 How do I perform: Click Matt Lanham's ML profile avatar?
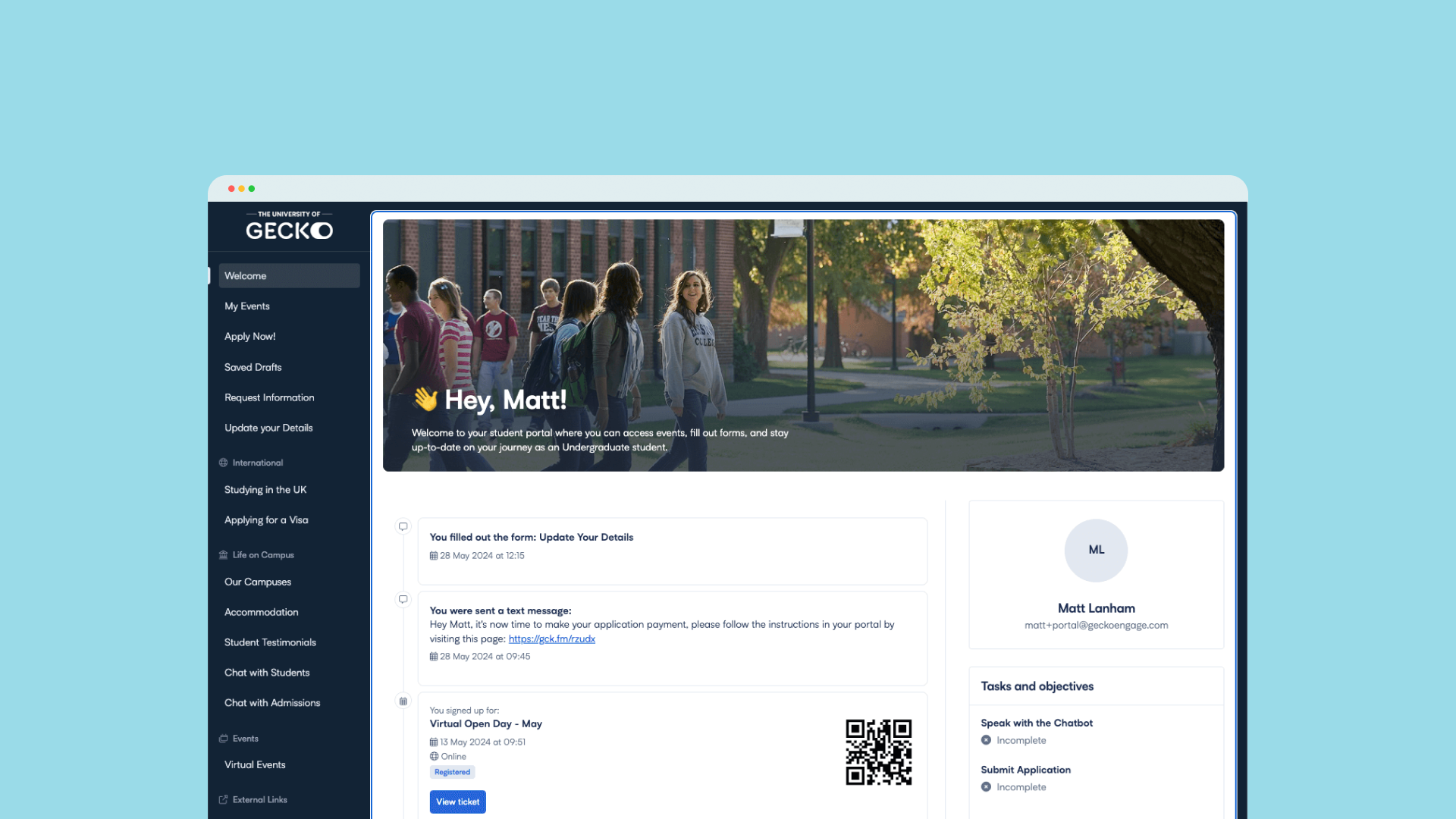(x=1096, y=551)
